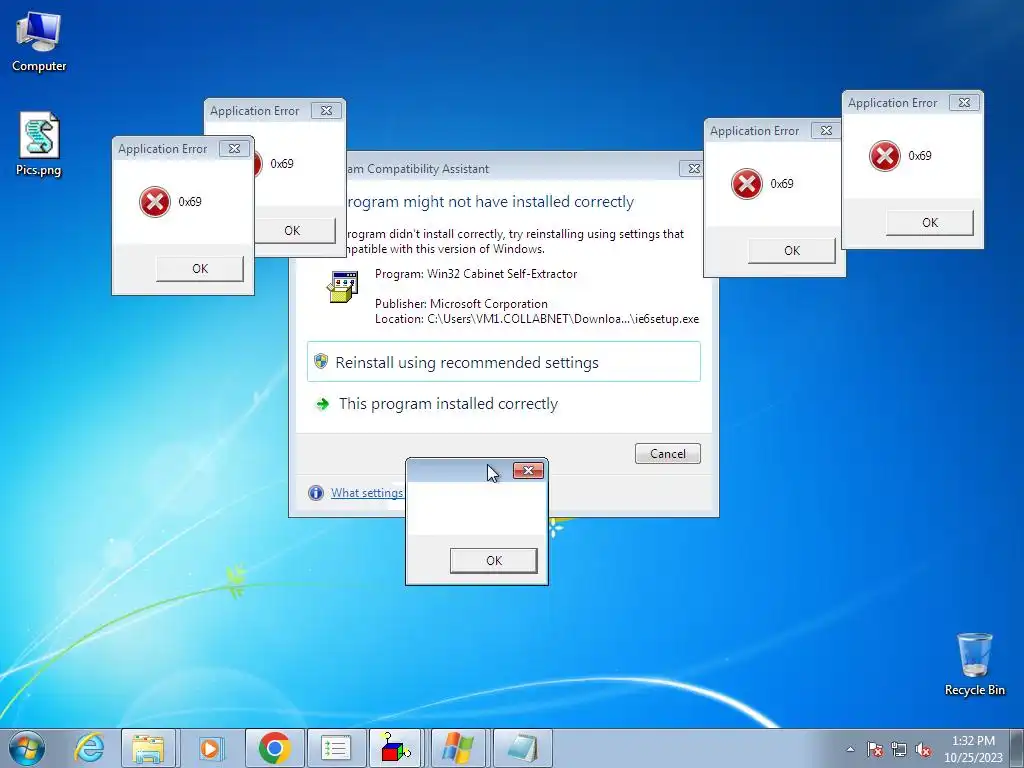Show hidden system tray icons arrow
The width and height of the screenshot is (1024, 768).
[850, 749]
